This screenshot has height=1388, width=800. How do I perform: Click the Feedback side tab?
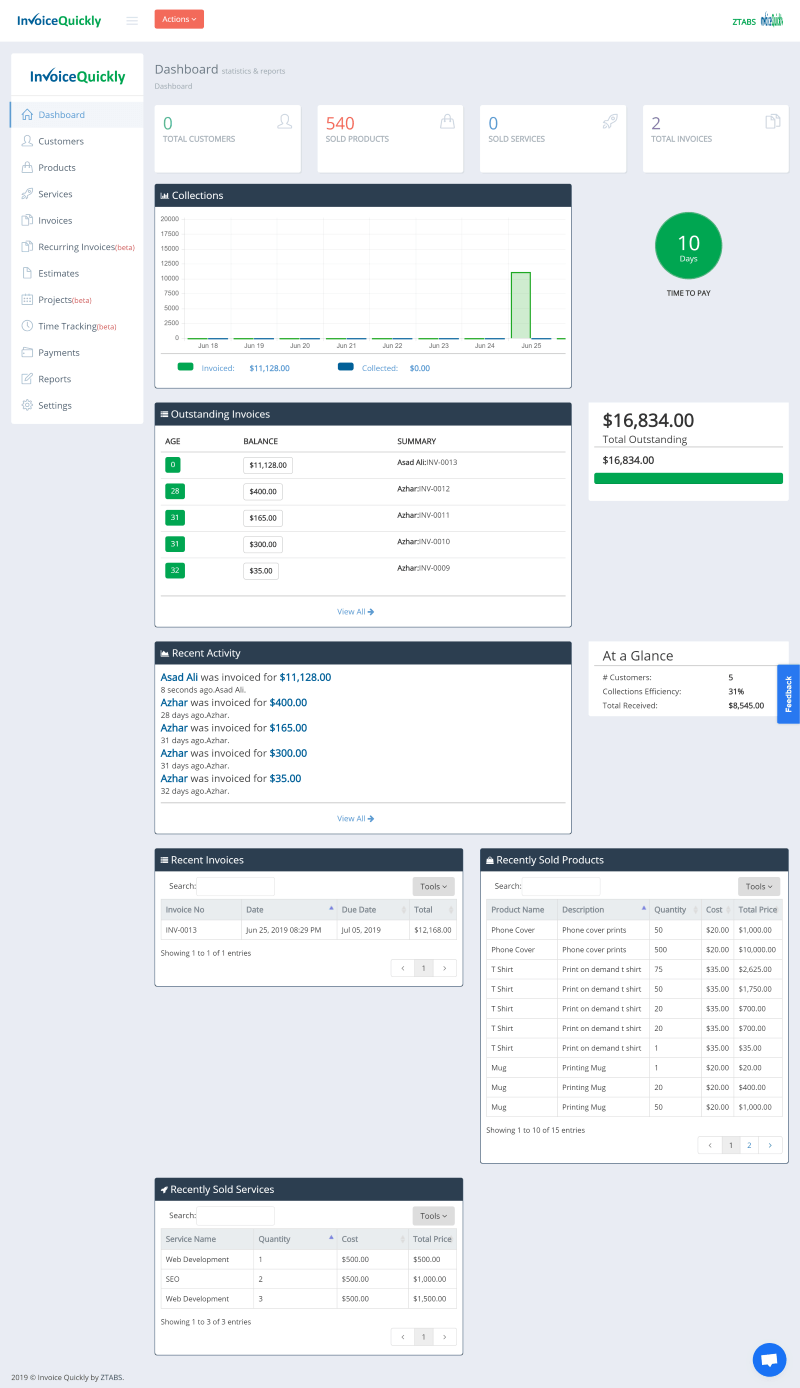click(788, 694)
